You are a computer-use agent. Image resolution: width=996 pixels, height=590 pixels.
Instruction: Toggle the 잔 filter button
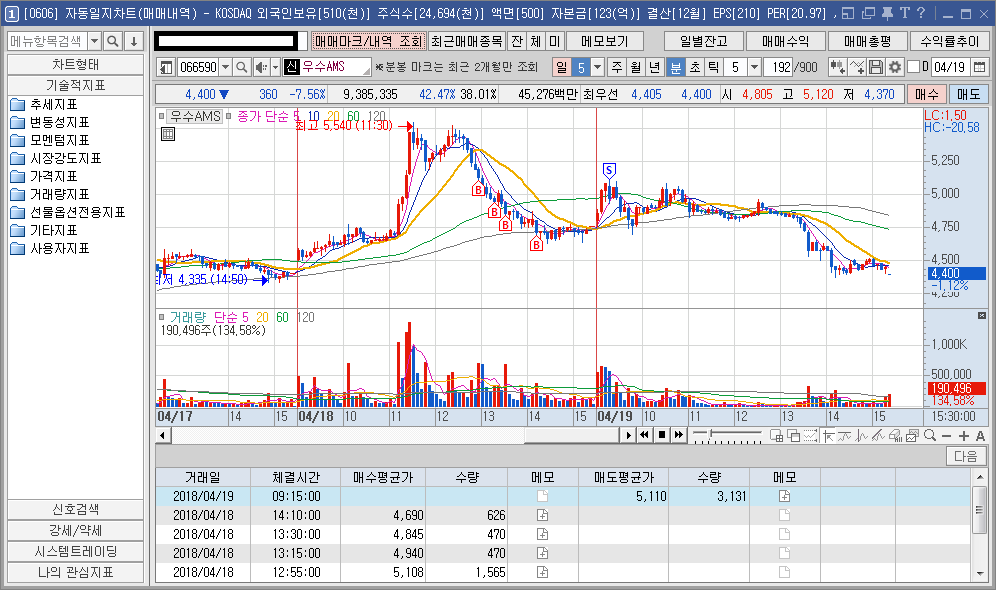(x=517, y=41)
